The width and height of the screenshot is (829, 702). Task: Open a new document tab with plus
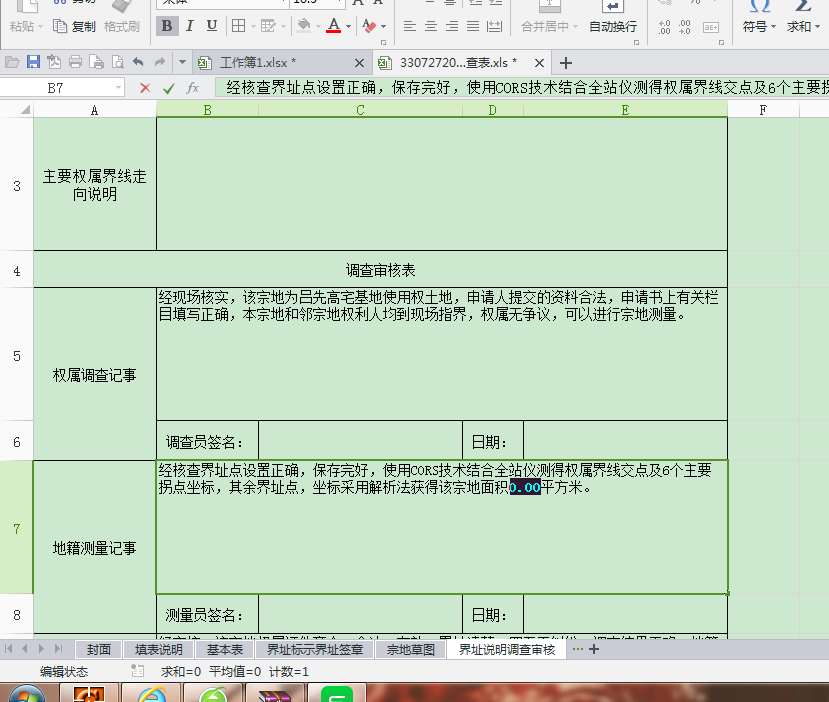point(566,63)
